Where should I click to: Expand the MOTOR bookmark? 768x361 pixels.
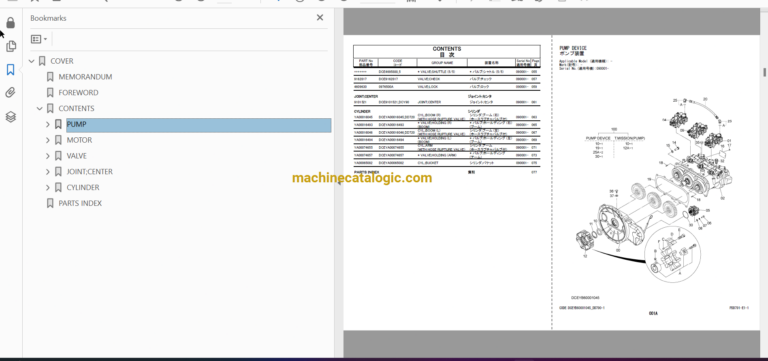(48, 140)
